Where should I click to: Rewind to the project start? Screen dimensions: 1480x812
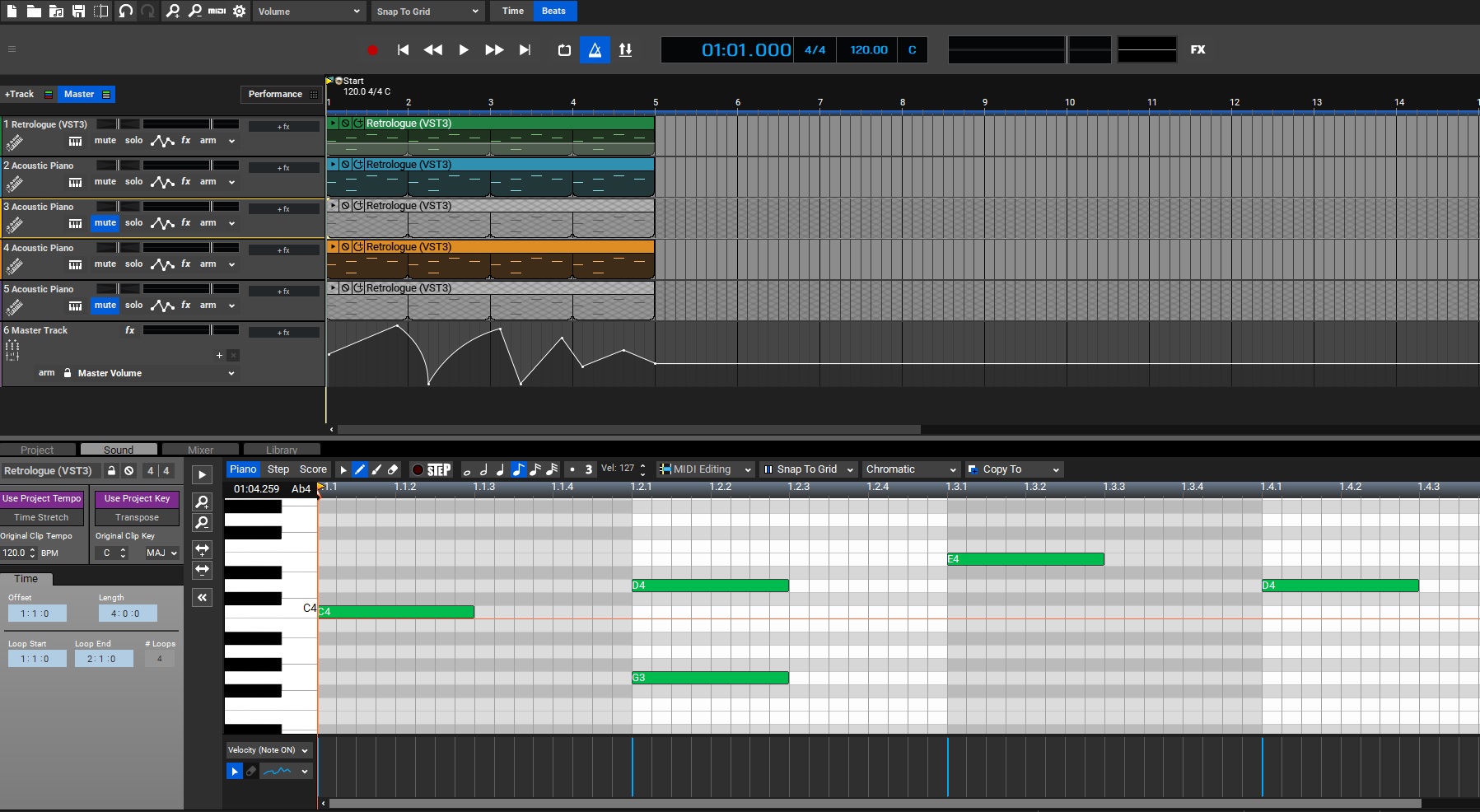click(403, 49)
